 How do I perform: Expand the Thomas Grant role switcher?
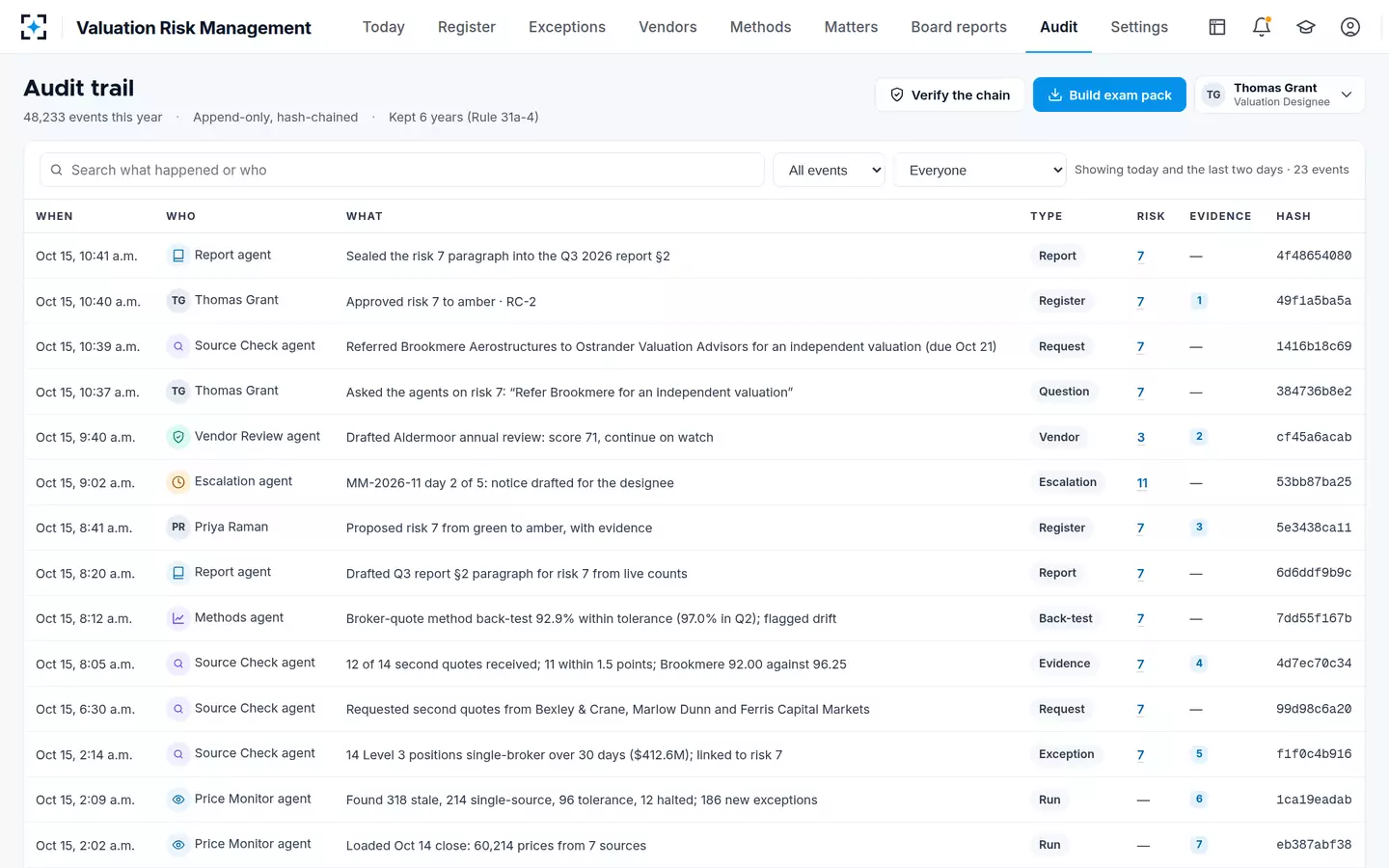pyautogui.click(x=1280, y=95)
